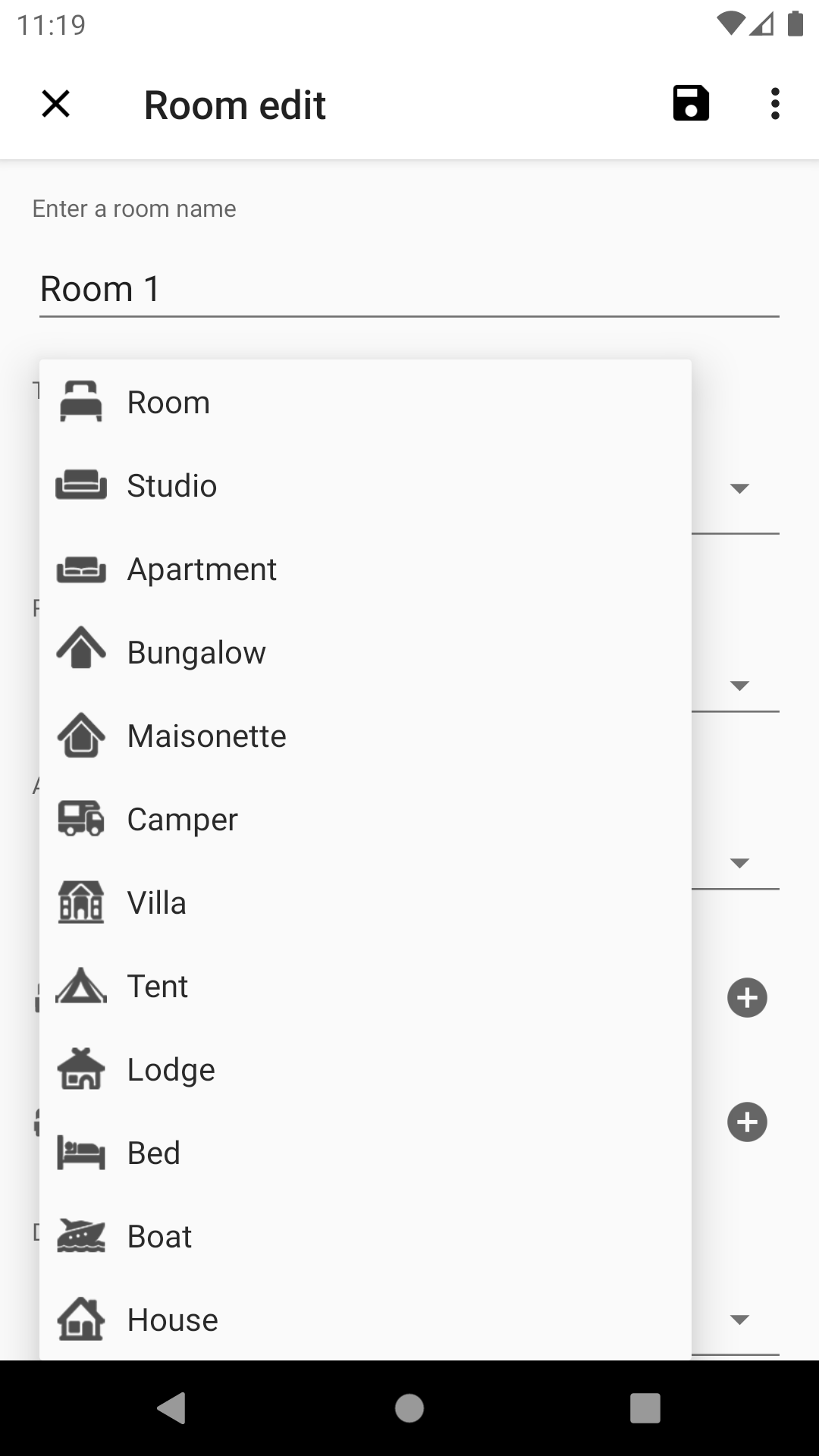Select Studio from the type list
This screenshot has height=1456, width=819.
tap(172, 486)
